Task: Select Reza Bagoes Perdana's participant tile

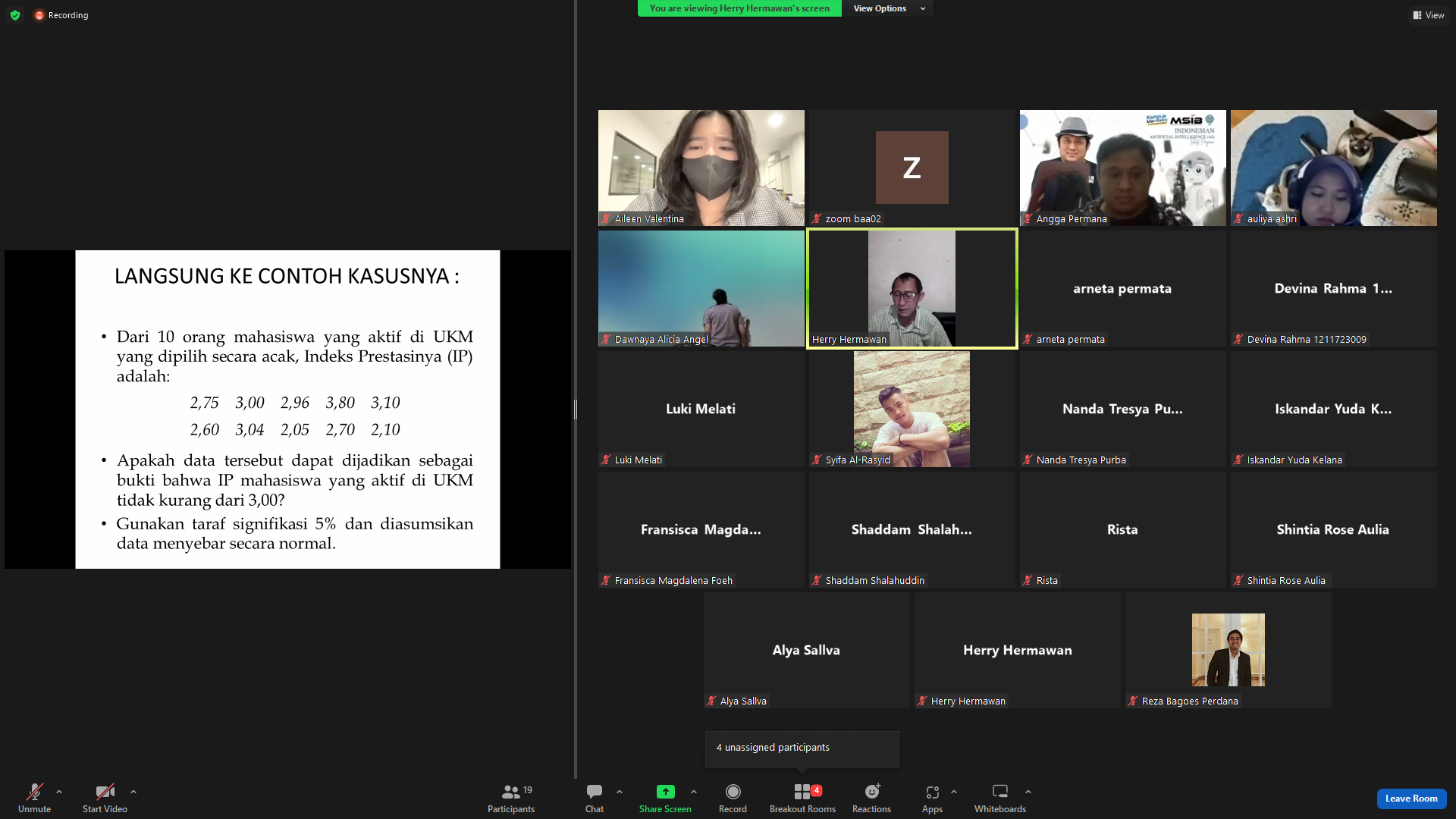Action: (x=1228, y=650)
